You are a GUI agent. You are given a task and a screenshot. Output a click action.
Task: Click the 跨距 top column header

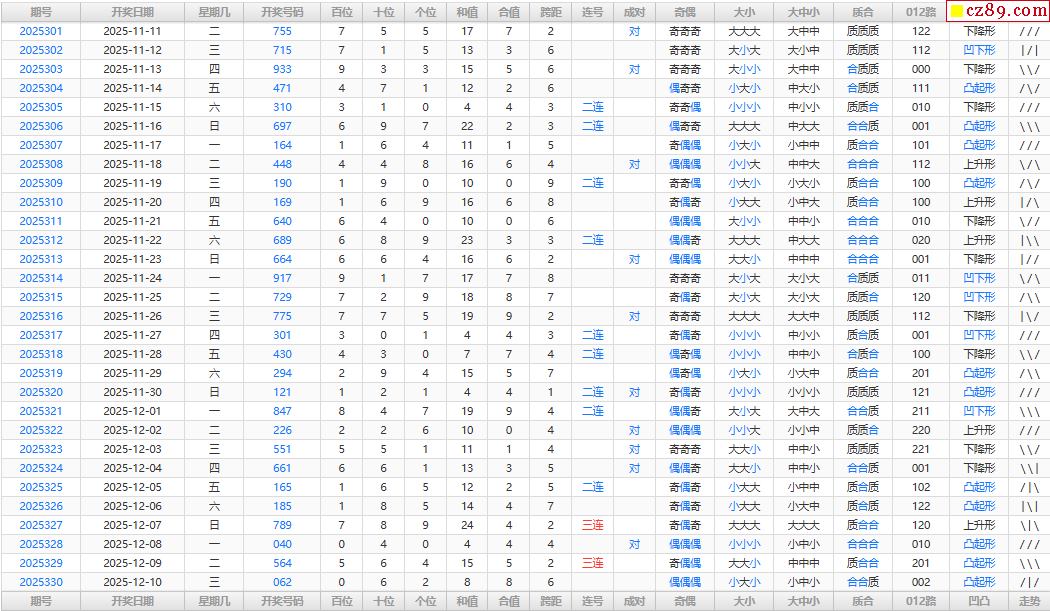click(550, 12)
